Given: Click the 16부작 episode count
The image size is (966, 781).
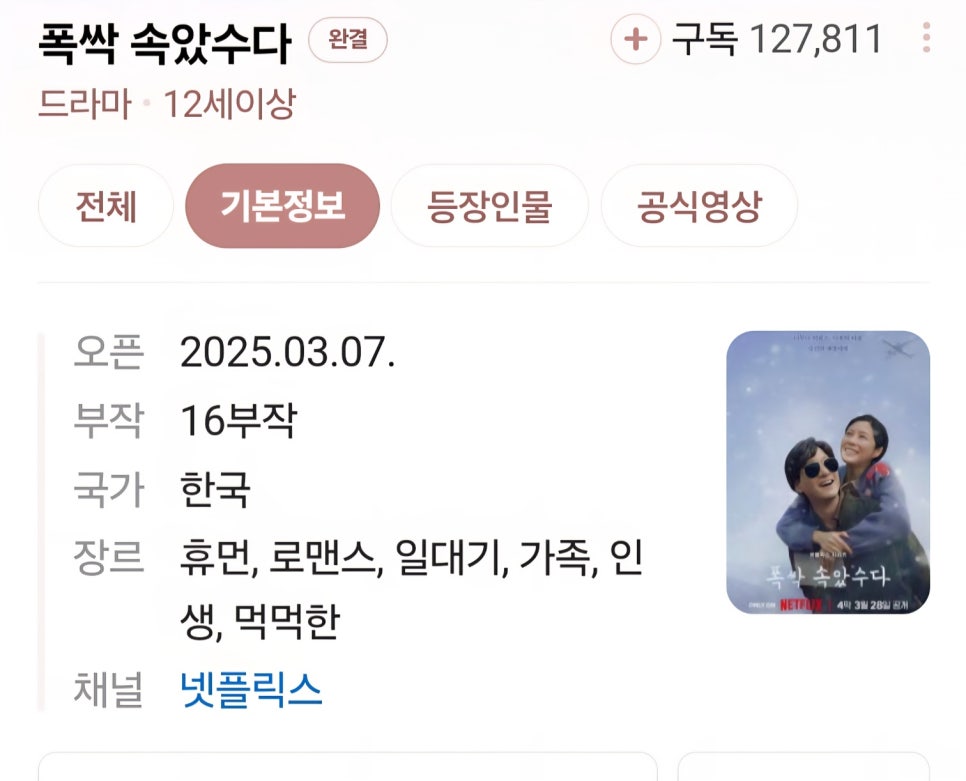Looking at the screenshot, I should tap(239, 420).
